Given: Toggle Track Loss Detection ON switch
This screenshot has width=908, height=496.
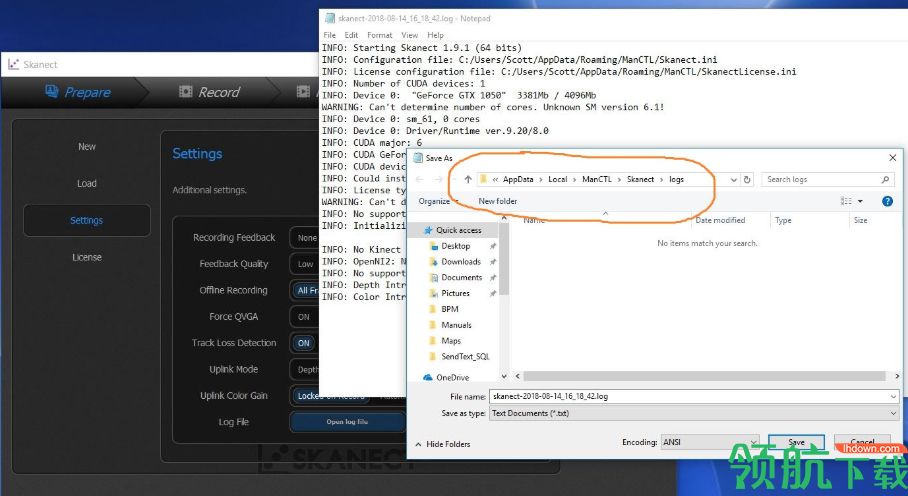Looking at the screenshot, I should tap(303, 343).
